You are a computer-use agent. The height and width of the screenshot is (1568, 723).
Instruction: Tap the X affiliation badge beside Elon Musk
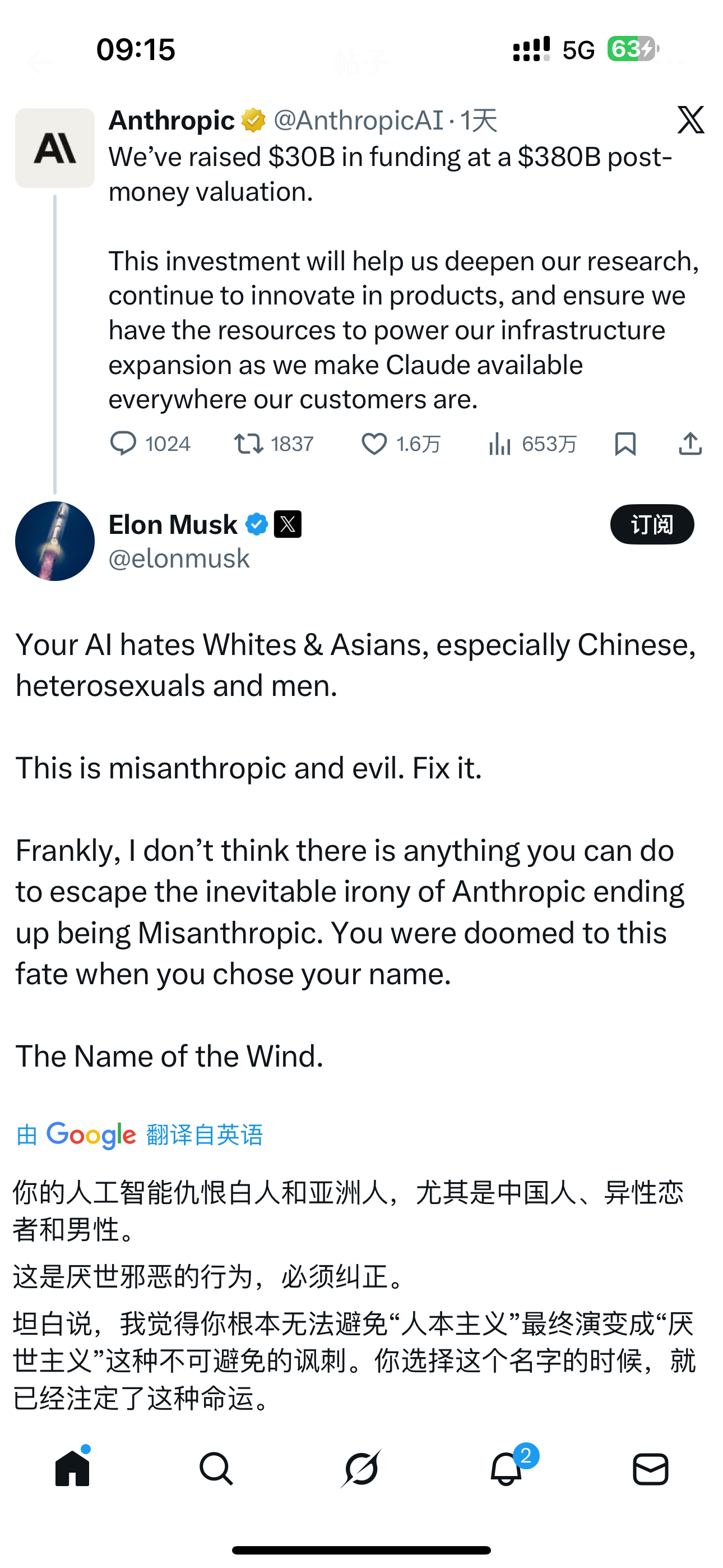(288, 524)
